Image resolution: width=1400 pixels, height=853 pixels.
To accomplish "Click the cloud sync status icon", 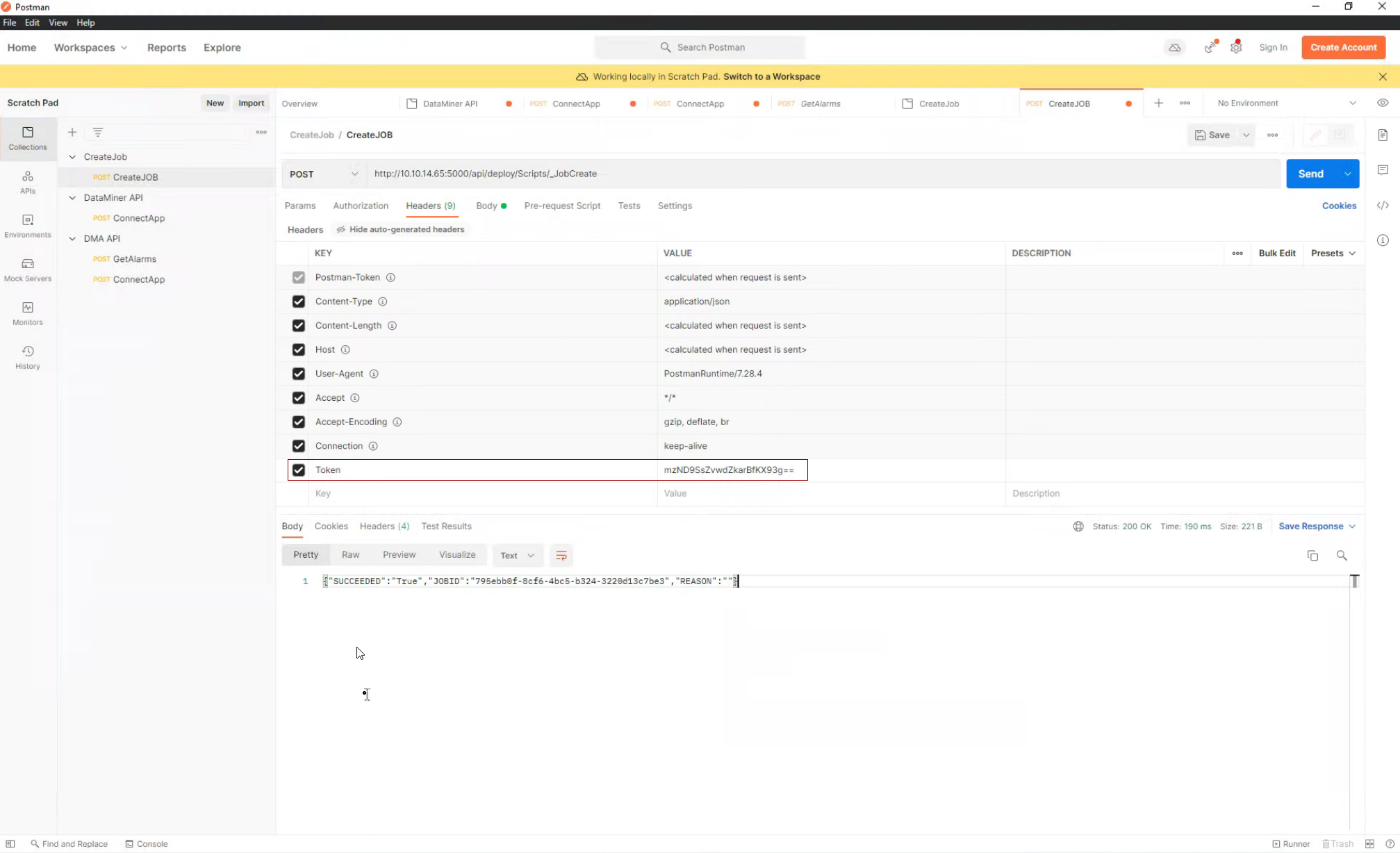I will 1174,47.
